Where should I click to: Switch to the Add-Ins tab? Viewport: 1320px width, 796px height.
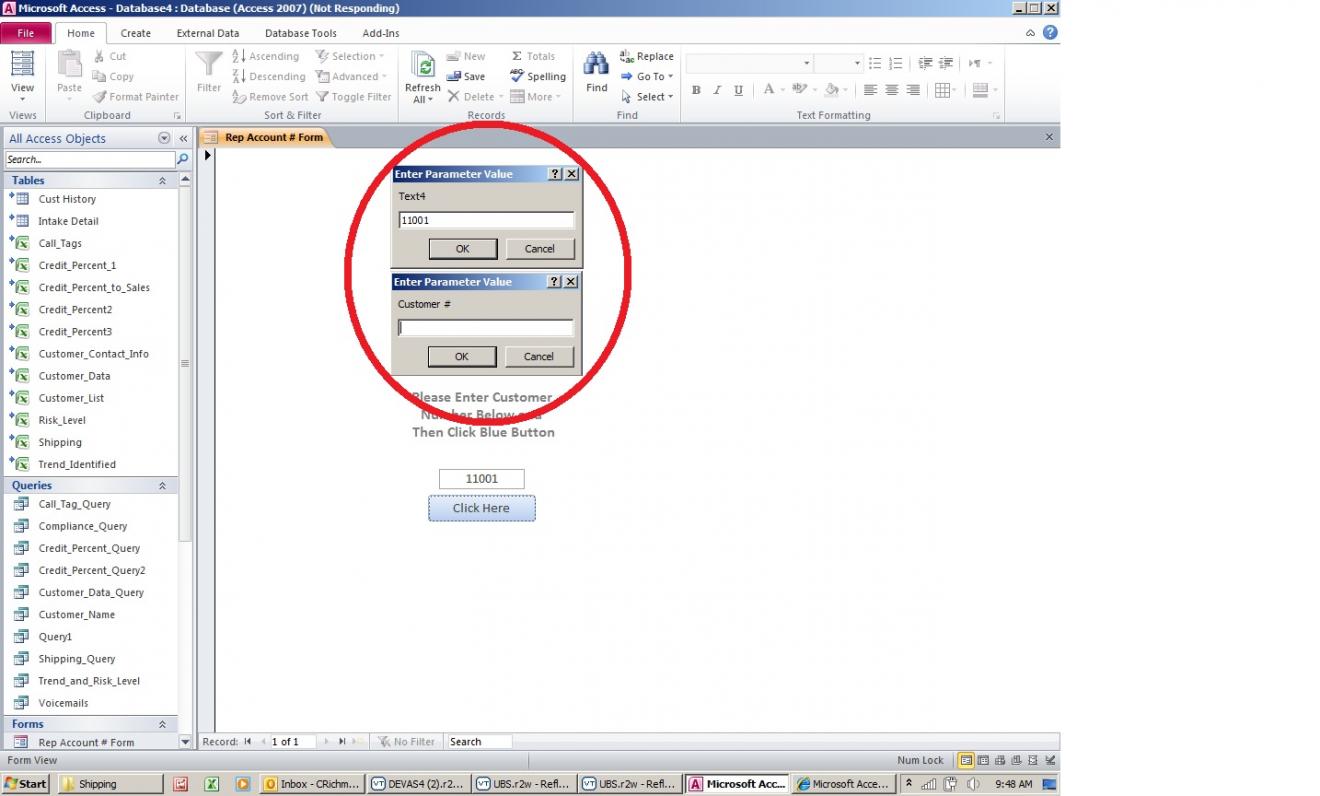coord(381,33)
